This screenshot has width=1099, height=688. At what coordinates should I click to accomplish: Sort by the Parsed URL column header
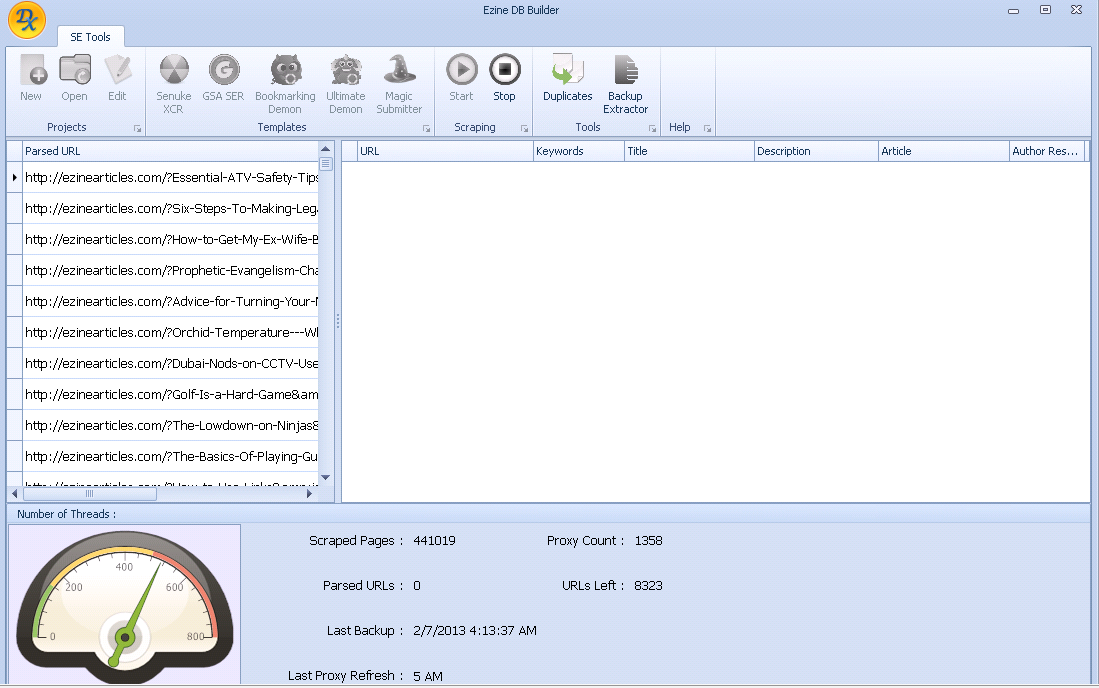(x=170, y=151)
